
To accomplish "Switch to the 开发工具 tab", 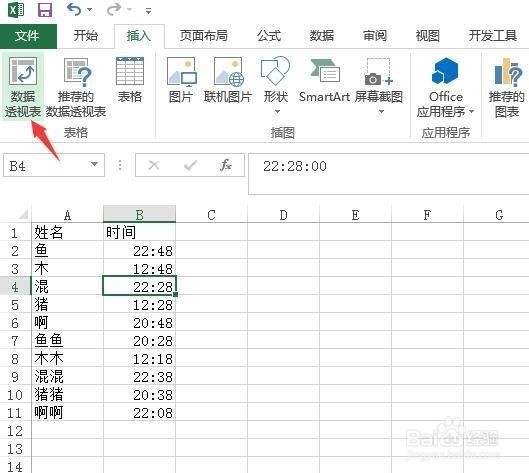I will [x=493, y=35].
